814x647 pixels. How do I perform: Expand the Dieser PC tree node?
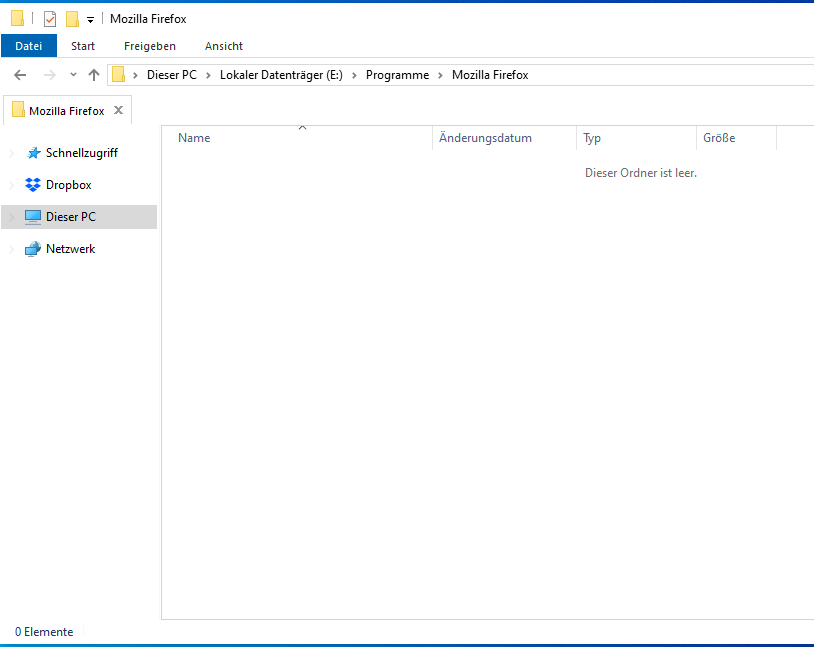[x=11, y=217]
